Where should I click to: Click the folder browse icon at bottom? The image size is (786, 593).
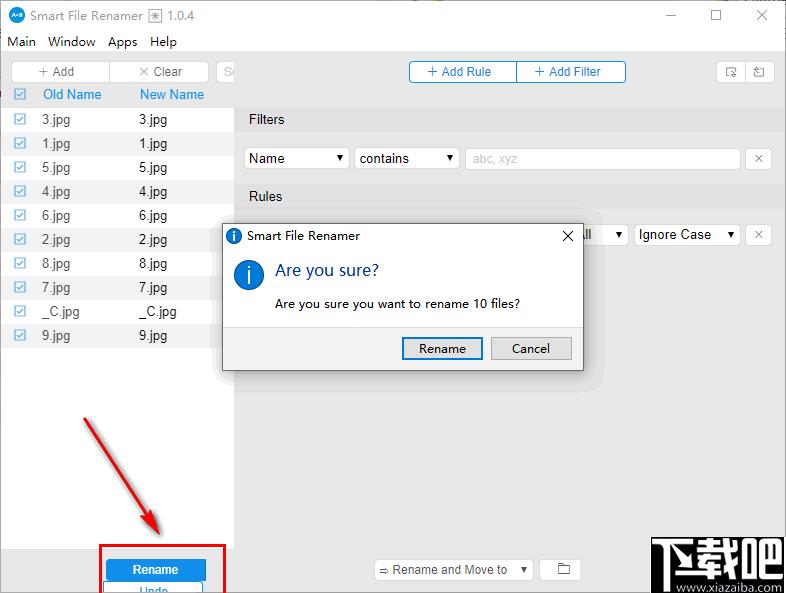coord(563,570)
